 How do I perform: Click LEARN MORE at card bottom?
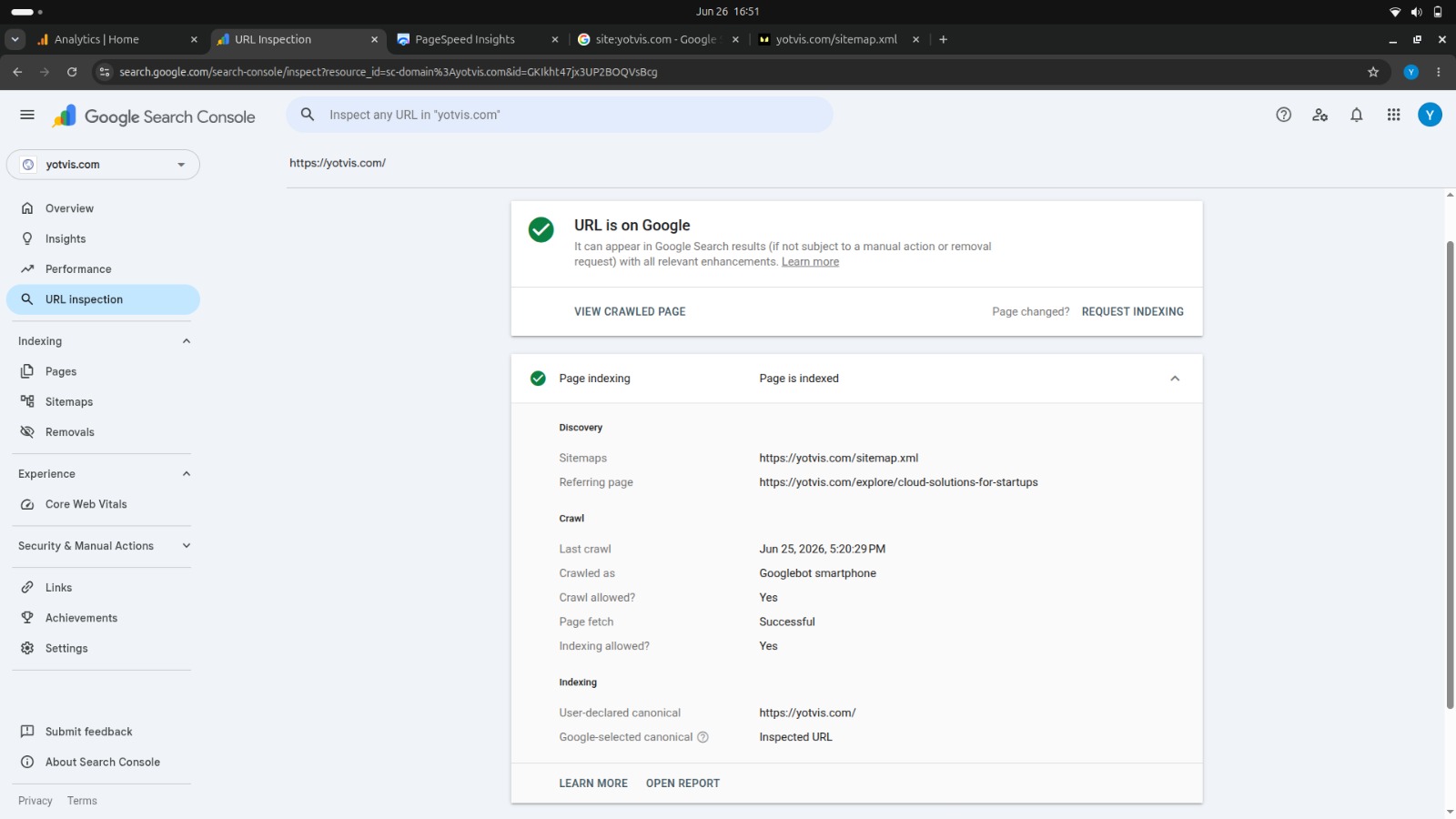[x=593, y=784]
